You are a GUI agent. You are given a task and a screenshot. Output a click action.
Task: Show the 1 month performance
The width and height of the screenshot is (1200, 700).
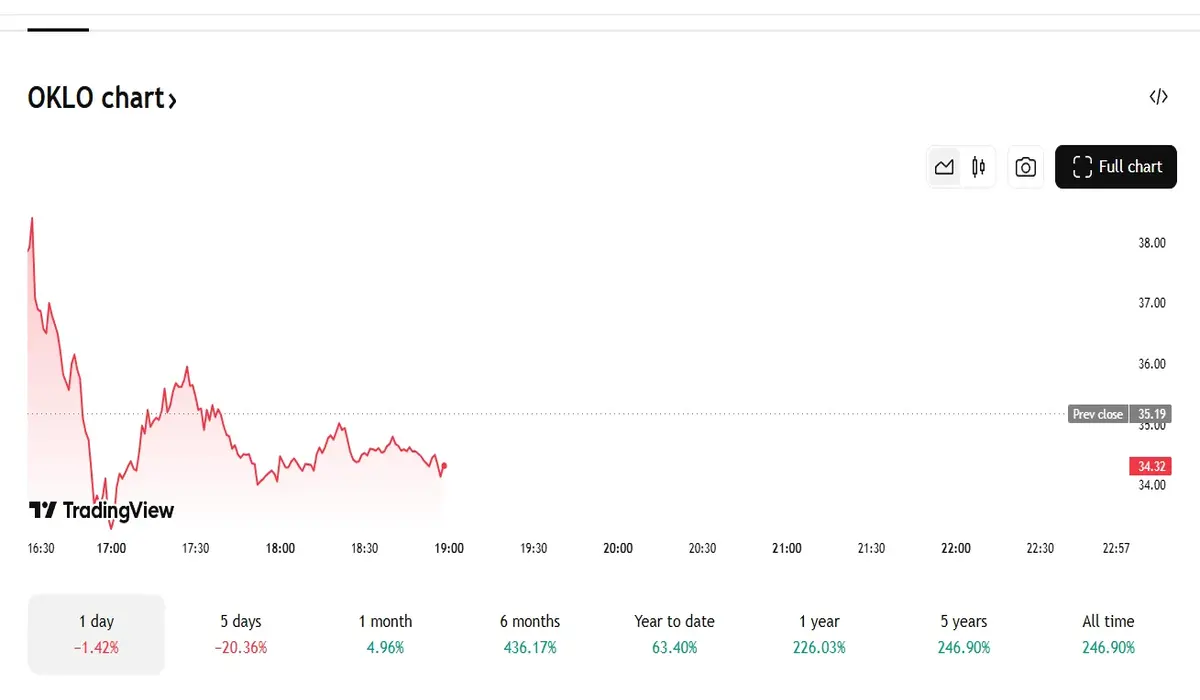point(385,634)
